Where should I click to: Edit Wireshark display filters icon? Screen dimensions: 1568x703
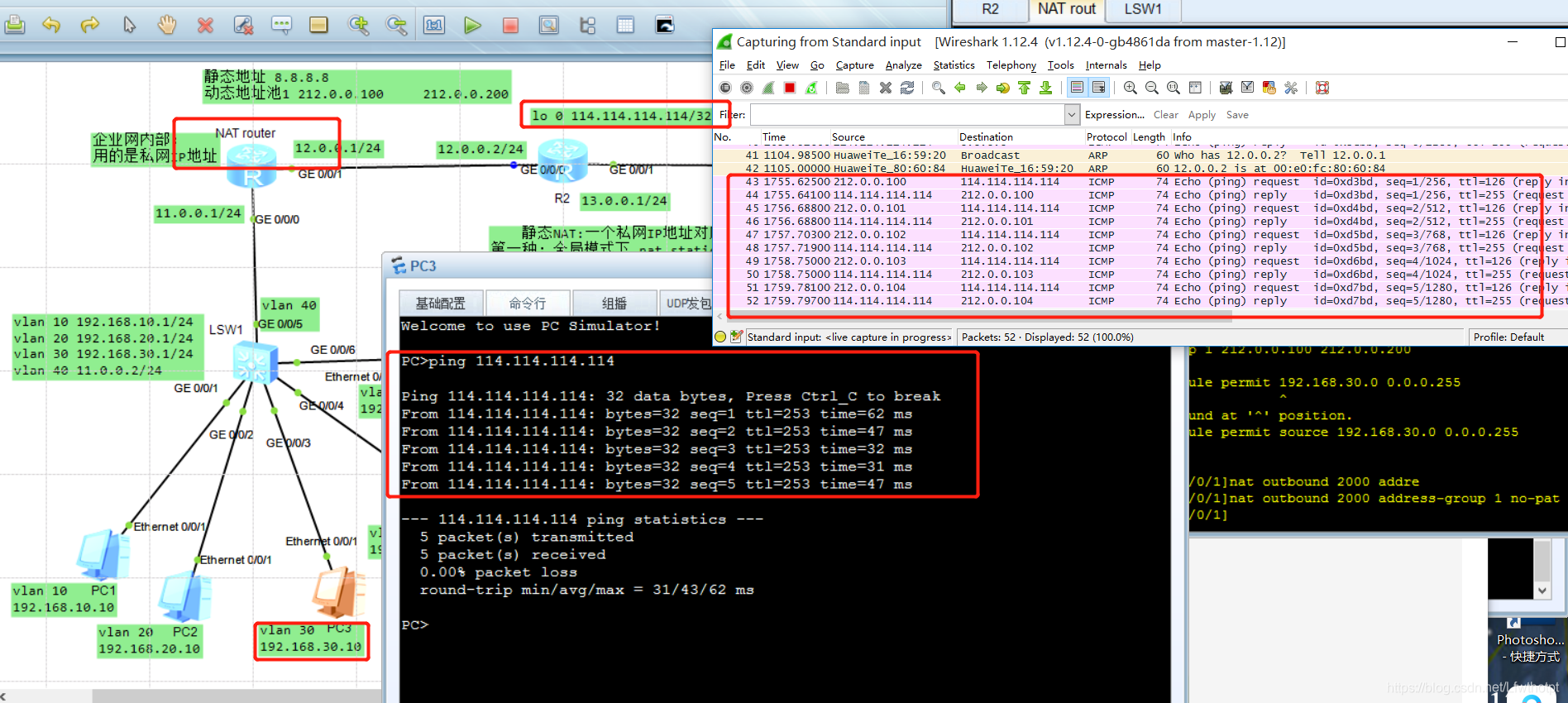pyautogui.click(x=1247, y=88)
